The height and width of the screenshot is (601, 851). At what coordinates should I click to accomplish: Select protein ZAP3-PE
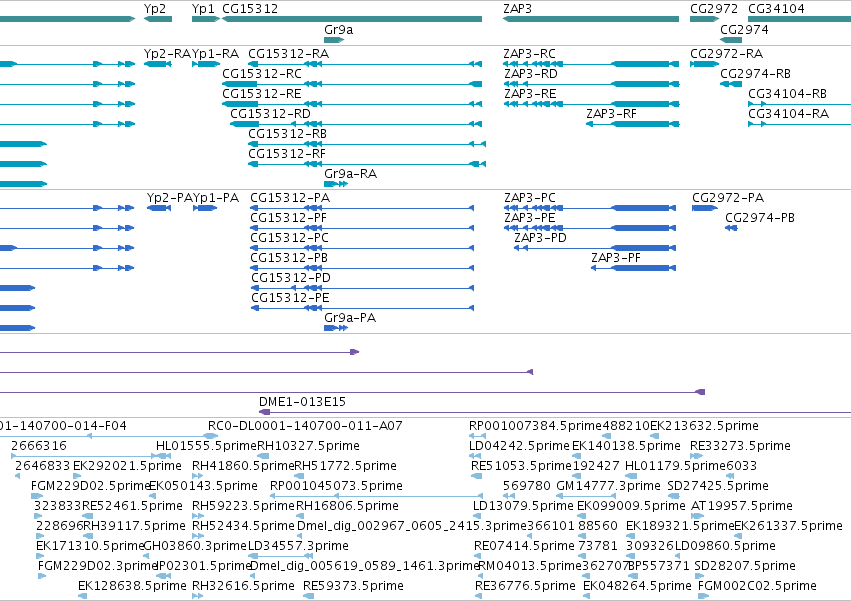click(x=530, y=218)
